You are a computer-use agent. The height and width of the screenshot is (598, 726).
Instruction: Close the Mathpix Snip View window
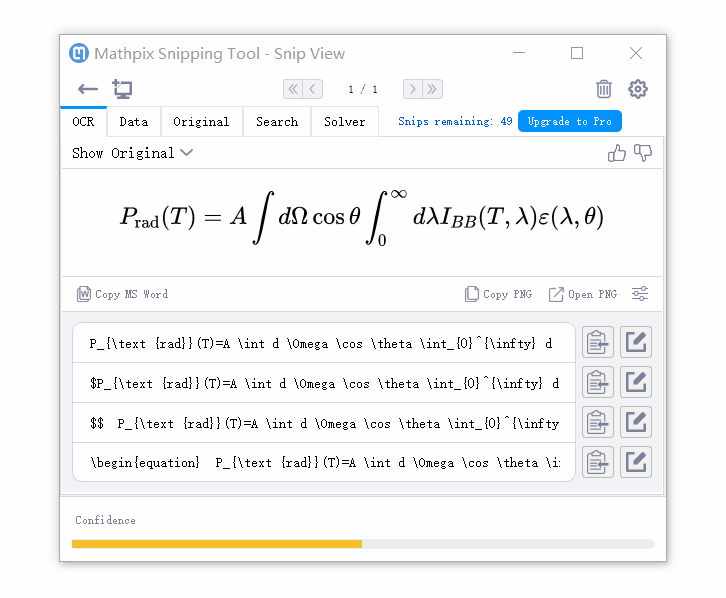click(x=636, y=53)
